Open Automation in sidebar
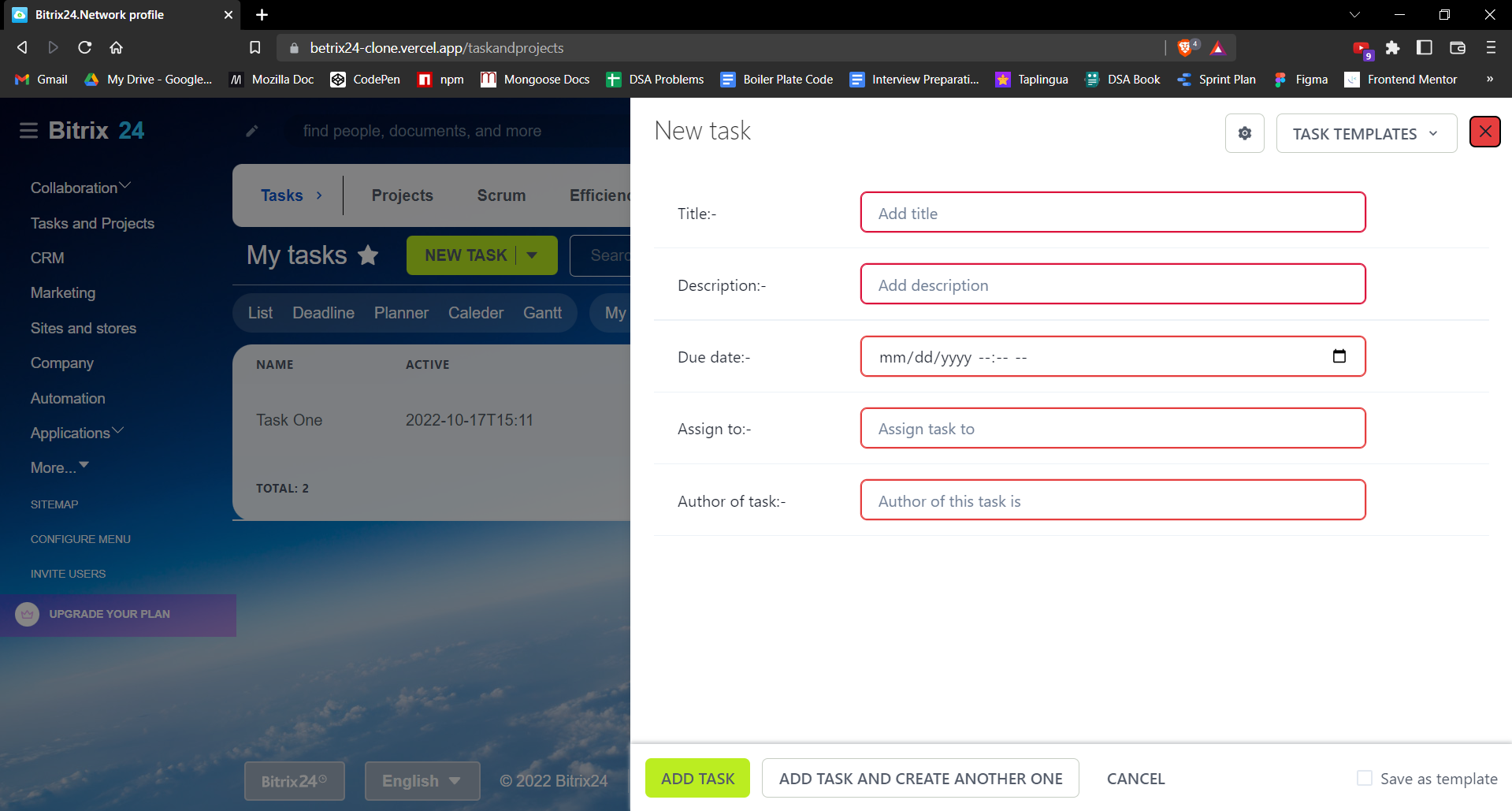Screen dimensions: 1512x811 click(68, 398)
